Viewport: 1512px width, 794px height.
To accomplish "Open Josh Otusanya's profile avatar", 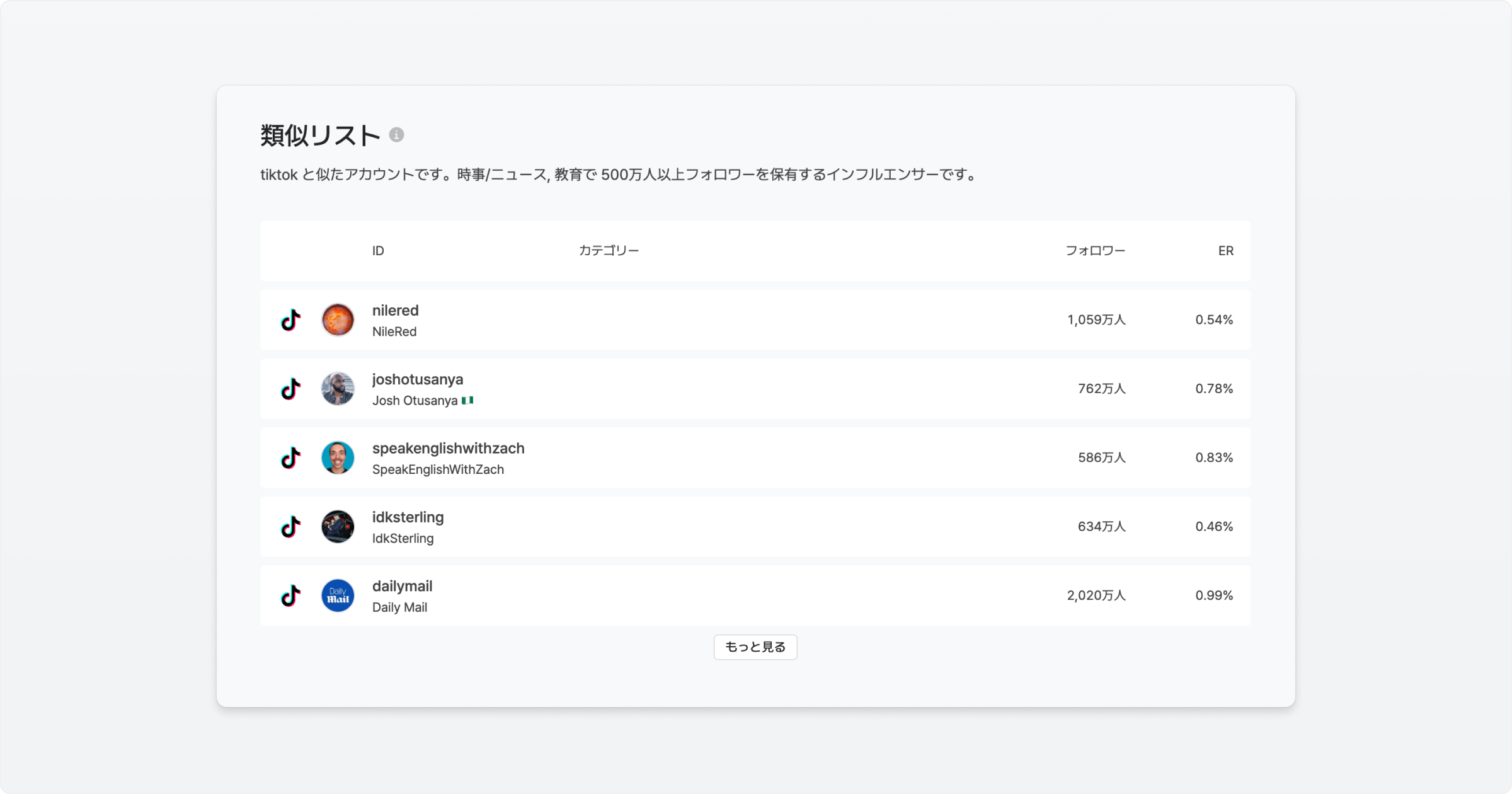I will click(x=338, y=389).
